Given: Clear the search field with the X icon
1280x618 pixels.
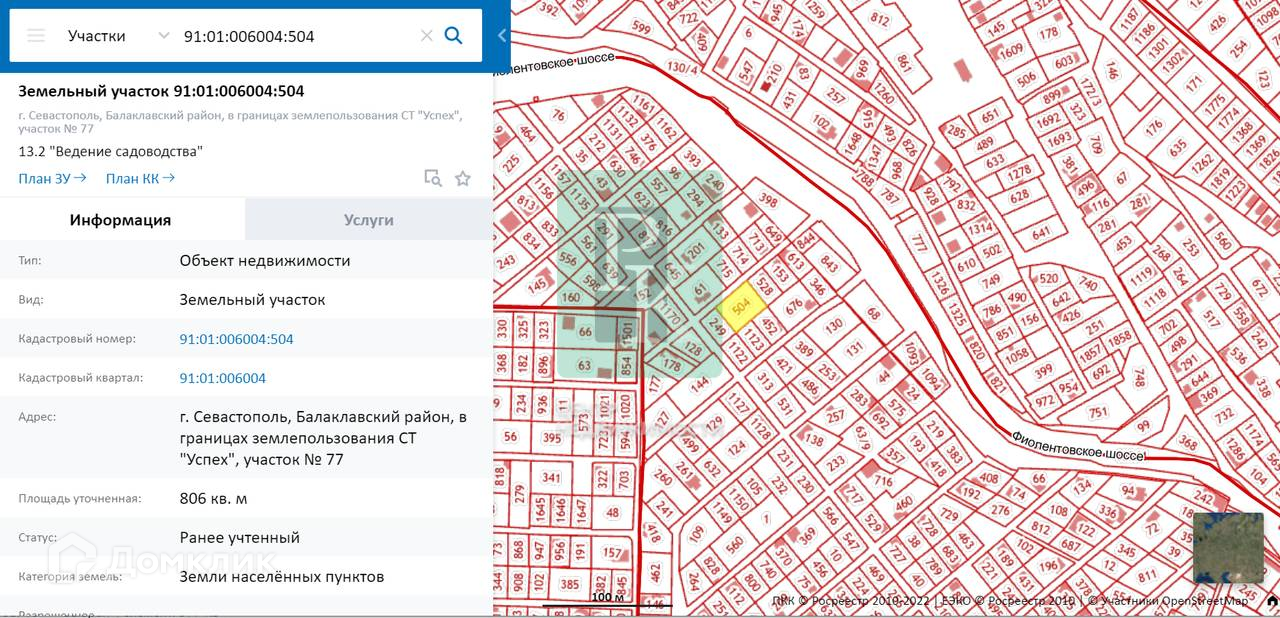Looking at the screenshot, I should click(x=426, y=36).
